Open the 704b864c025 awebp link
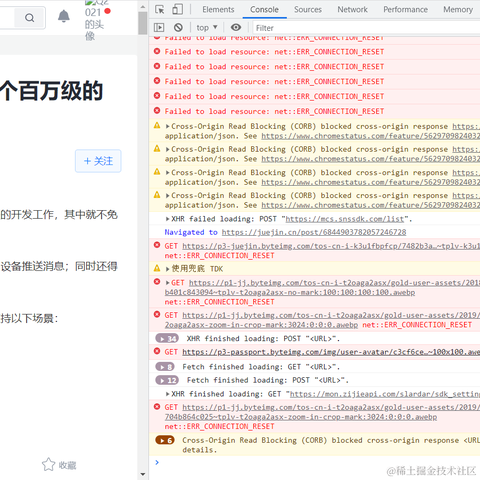Image resolution: width=480 pixels, height=480 pixels. (x=301, y=417)
